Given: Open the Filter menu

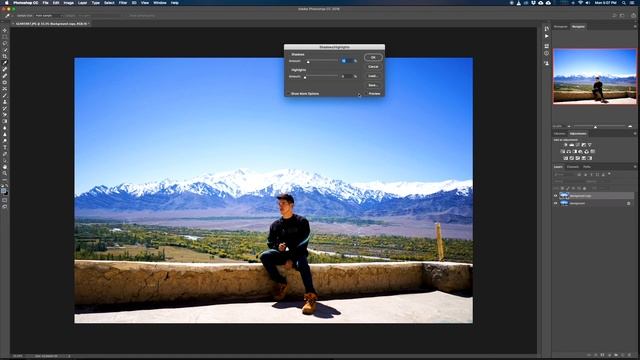Looking at the screenshot, I should (x=123, y=3).
